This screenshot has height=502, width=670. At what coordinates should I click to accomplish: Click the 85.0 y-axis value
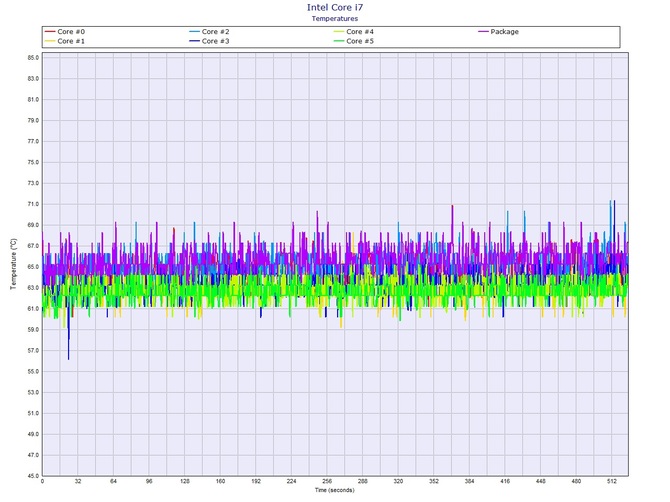tap(33, 58)
